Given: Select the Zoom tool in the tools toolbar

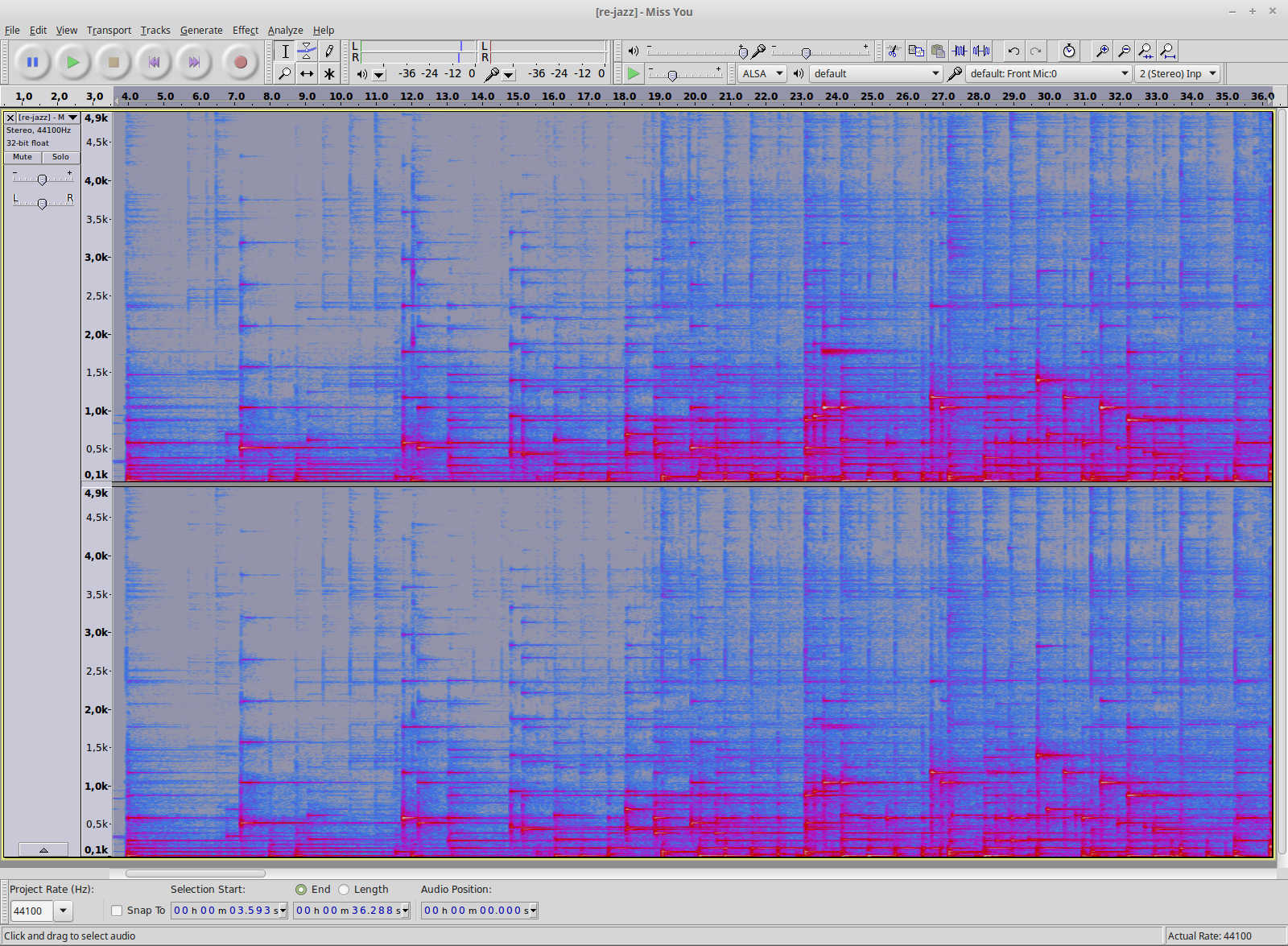Looking at the screenshot, I should (285, 73).
